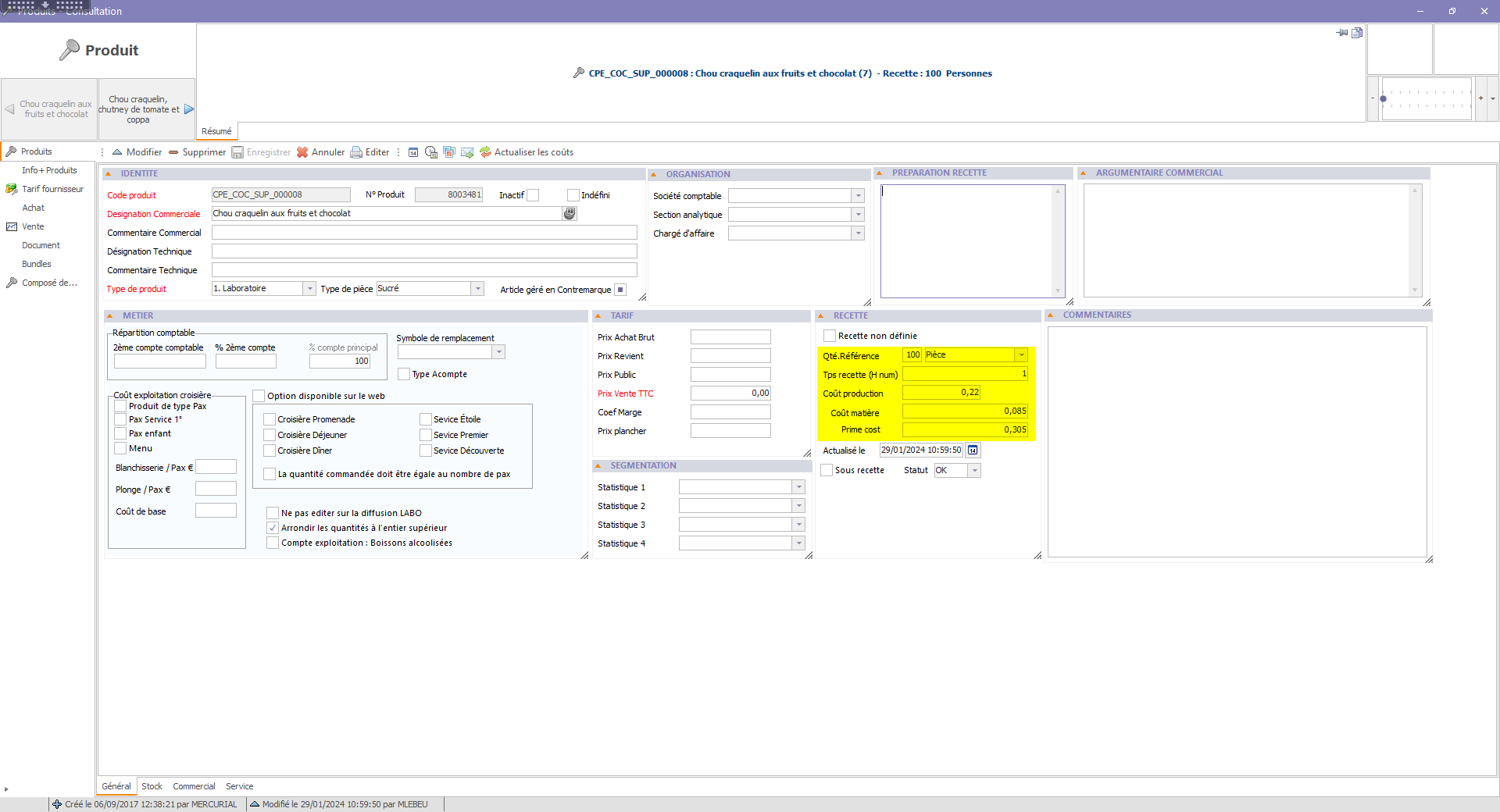
Task: Click the printer icon for Editer
Action: click(356, 152)
